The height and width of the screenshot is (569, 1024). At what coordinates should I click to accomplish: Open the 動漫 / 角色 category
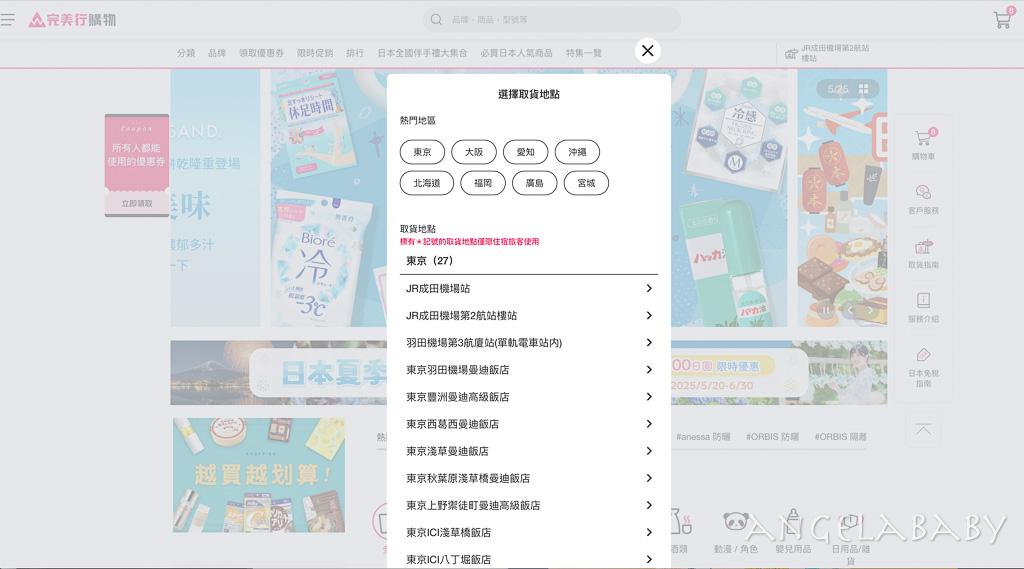coord(736,532)
